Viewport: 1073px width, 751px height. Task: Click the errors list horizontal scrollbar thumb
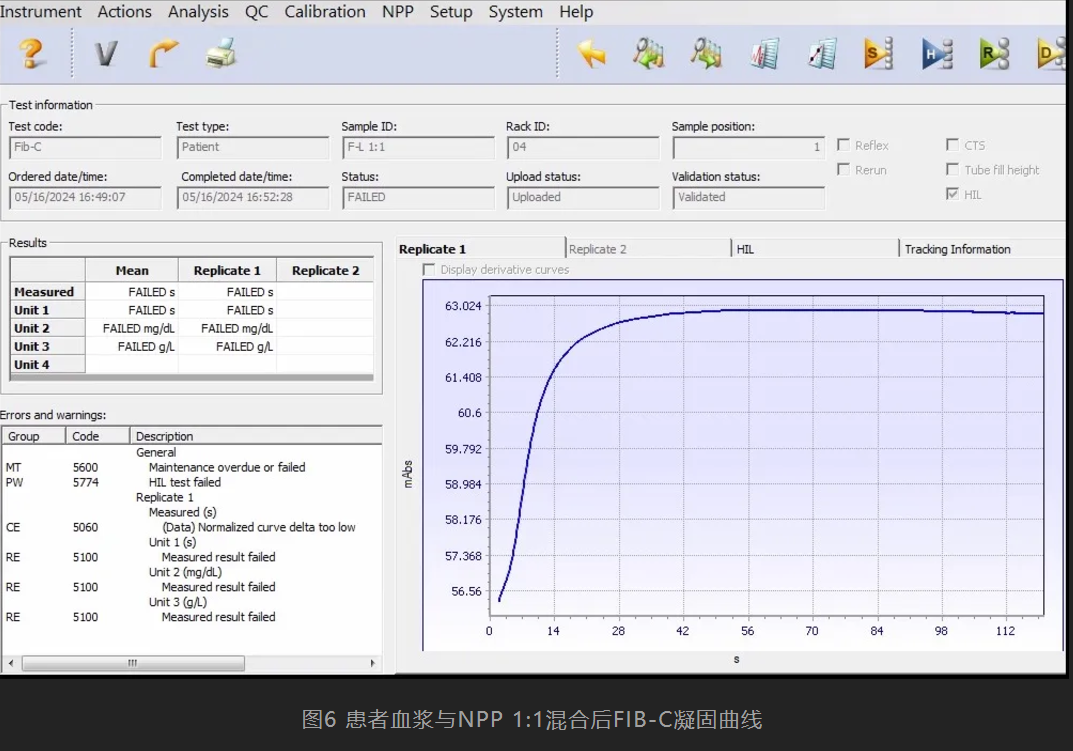pos(133,663)
